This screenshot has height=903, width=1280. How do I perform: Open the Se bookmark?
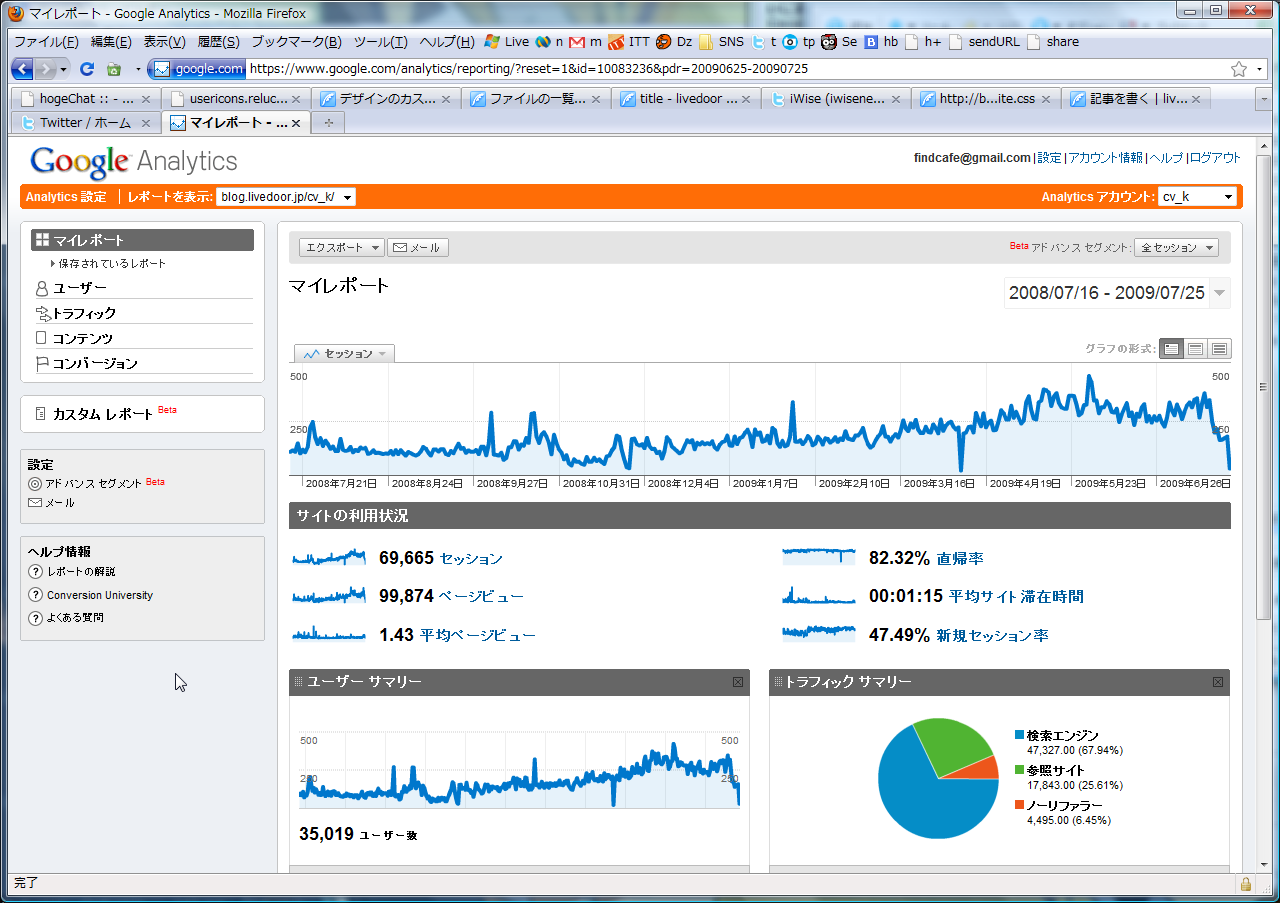[840, 42]
